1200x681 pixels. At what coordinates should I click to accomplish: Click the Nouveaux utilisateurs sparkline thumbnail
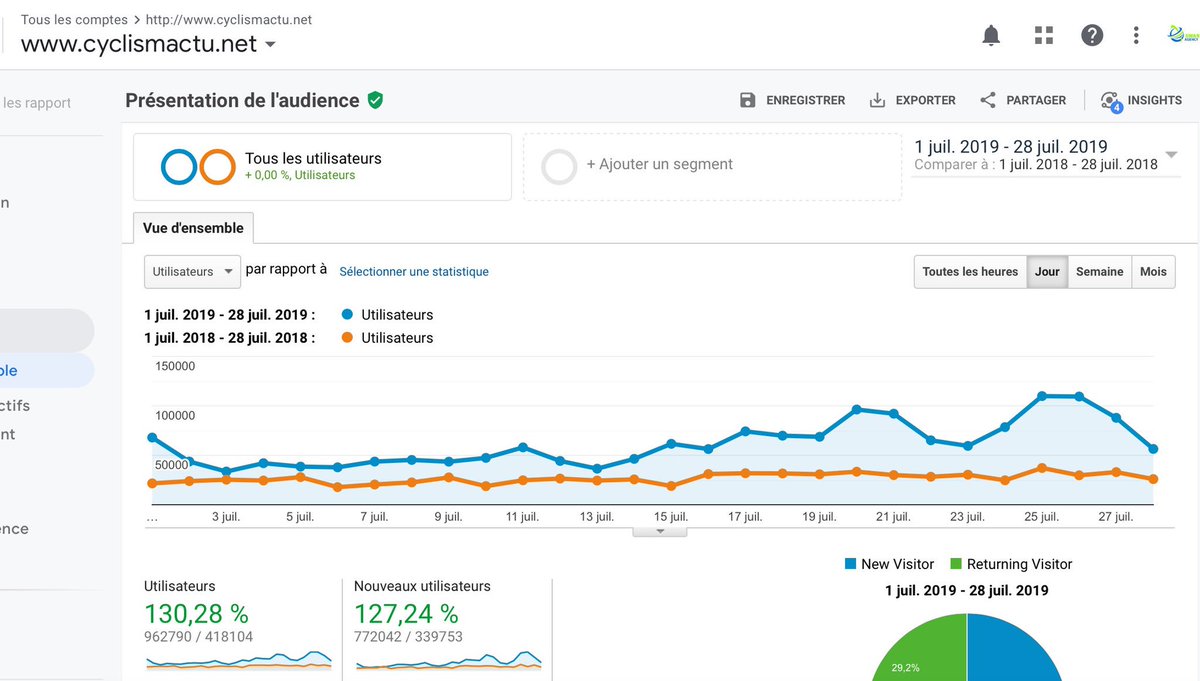[x=448, y=659]
